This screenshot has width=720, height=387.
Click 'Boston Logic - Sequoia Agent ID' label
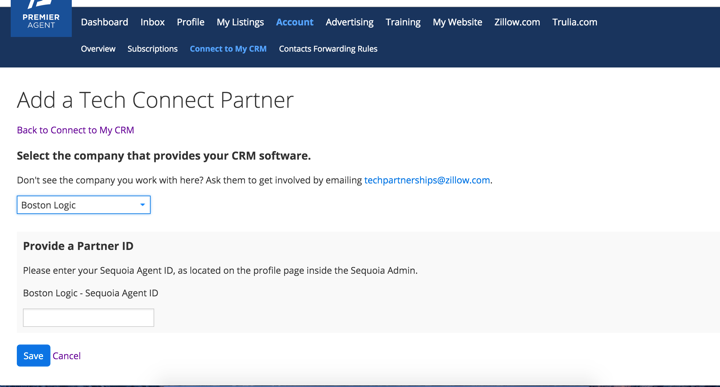[90, 293]
